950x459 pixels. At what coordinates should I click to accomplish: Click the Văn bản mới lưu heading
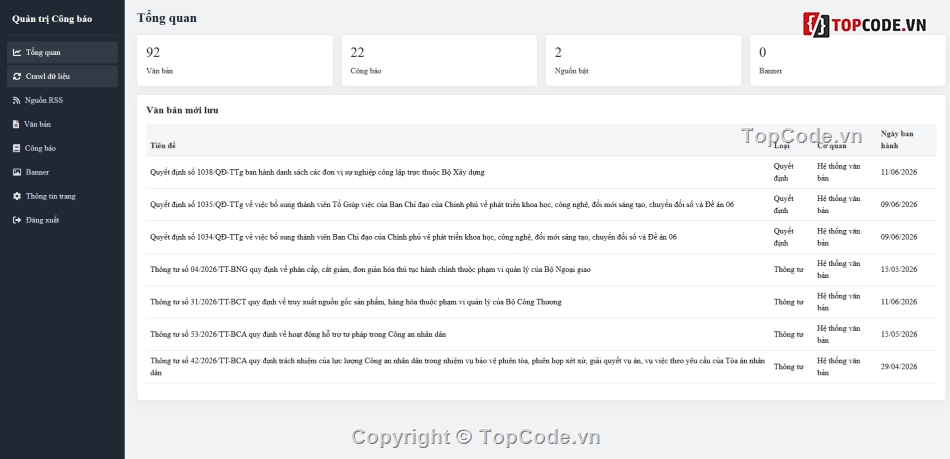coord(182,110)
